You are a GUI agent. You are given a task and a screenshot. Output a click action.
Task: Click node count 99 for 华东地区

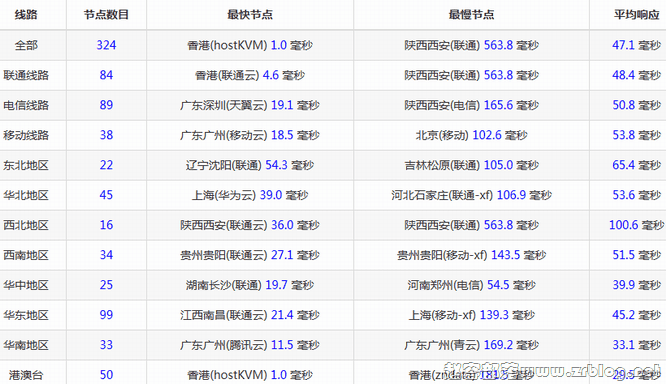click(x=106, y=315)
